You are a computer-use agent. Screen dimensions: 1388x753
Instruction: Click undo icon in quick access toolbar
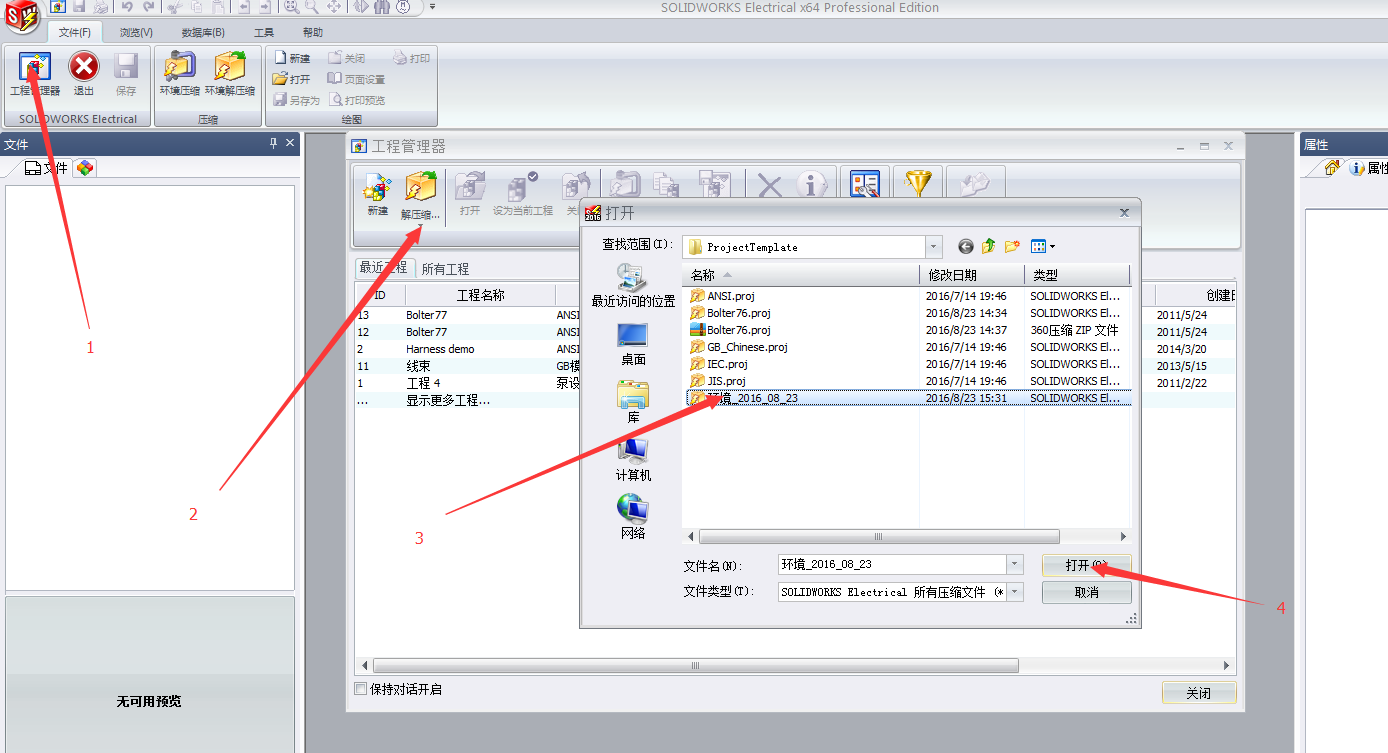pyautogui.click(x=126, y=7)
